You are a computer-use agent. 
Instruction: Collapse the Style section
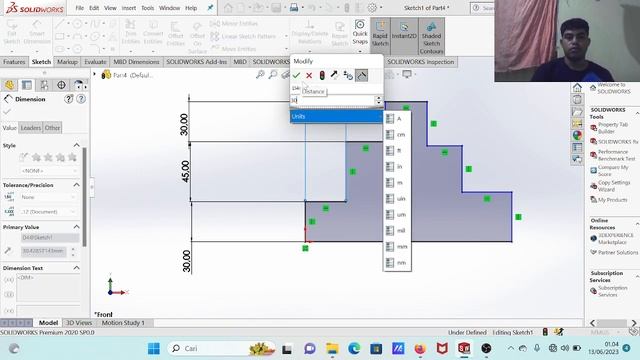click(77, 145)
